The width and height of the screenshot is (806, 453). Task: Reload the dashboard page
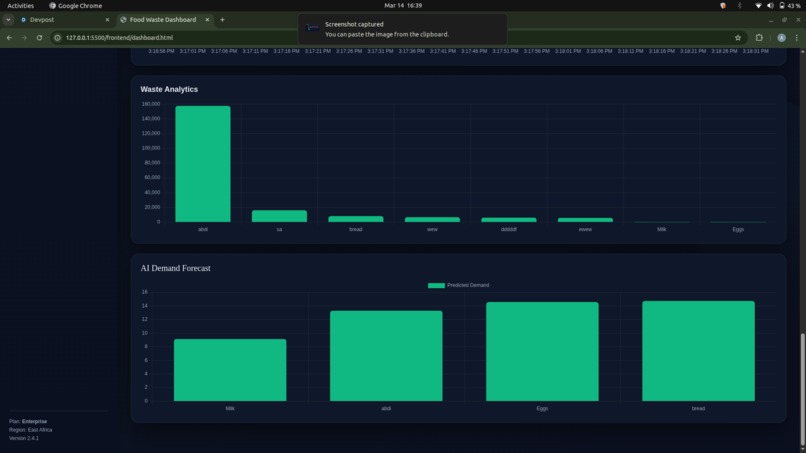click(39, 38)
